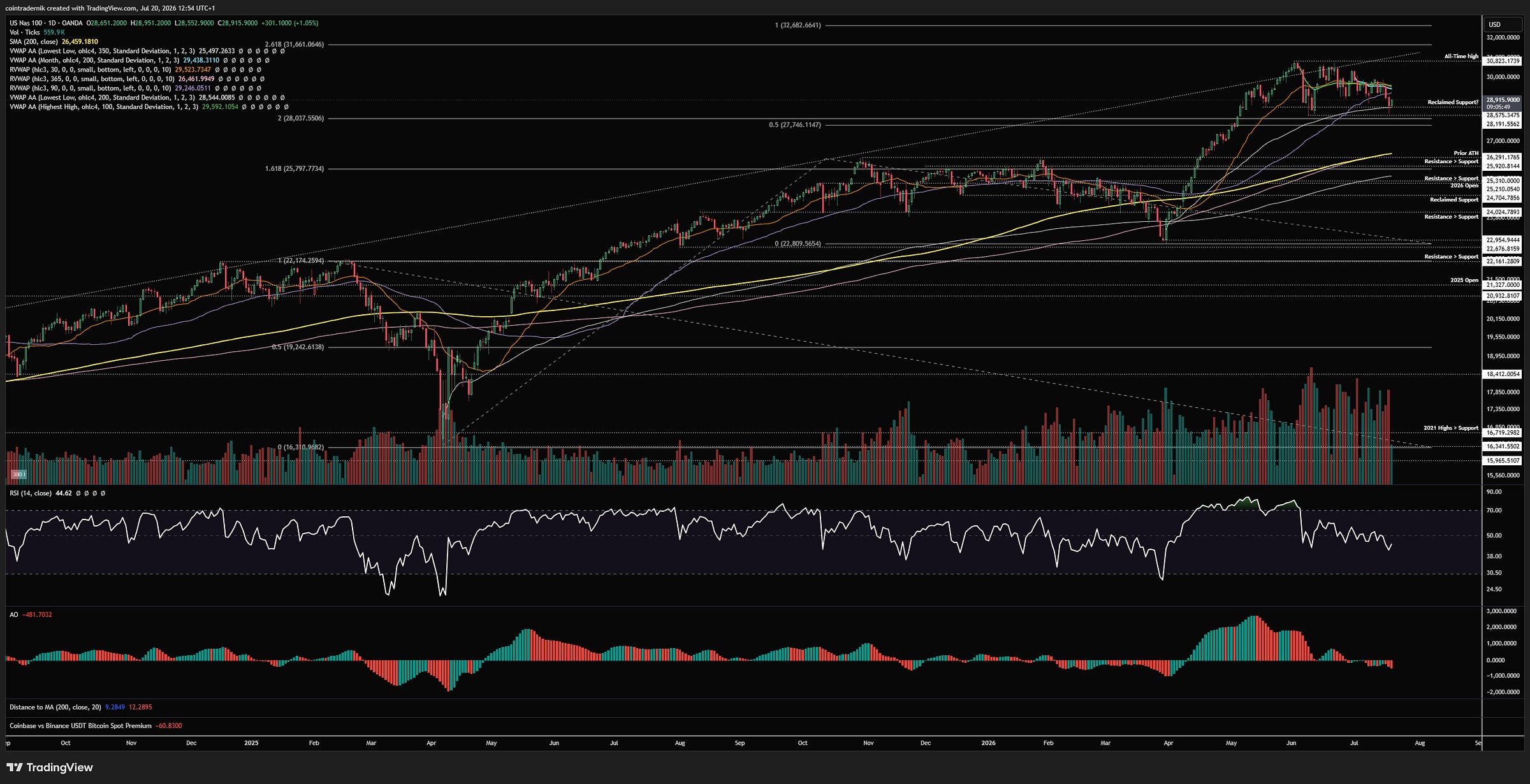1530x784 pixels.
Task: Click the VWAP AA Lowest Low 350 legend row
Action: (x=147, y=51)
